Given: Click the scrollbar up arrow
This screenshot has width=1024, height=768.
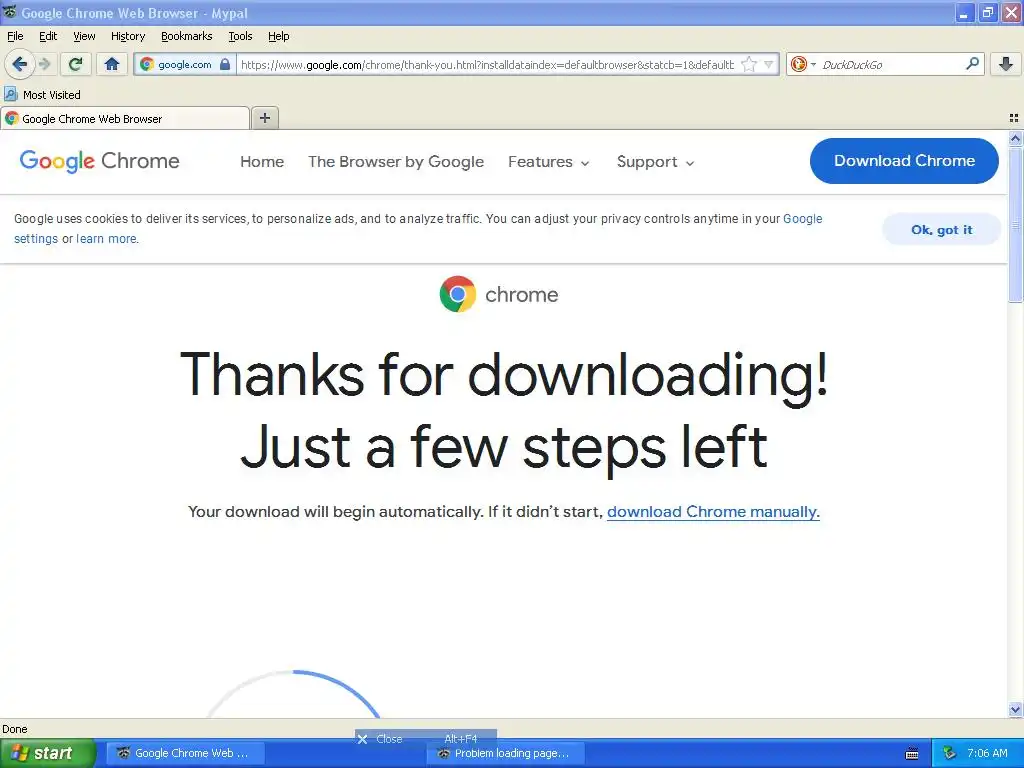Looking at the screenshot, I should click(1015, 138).
